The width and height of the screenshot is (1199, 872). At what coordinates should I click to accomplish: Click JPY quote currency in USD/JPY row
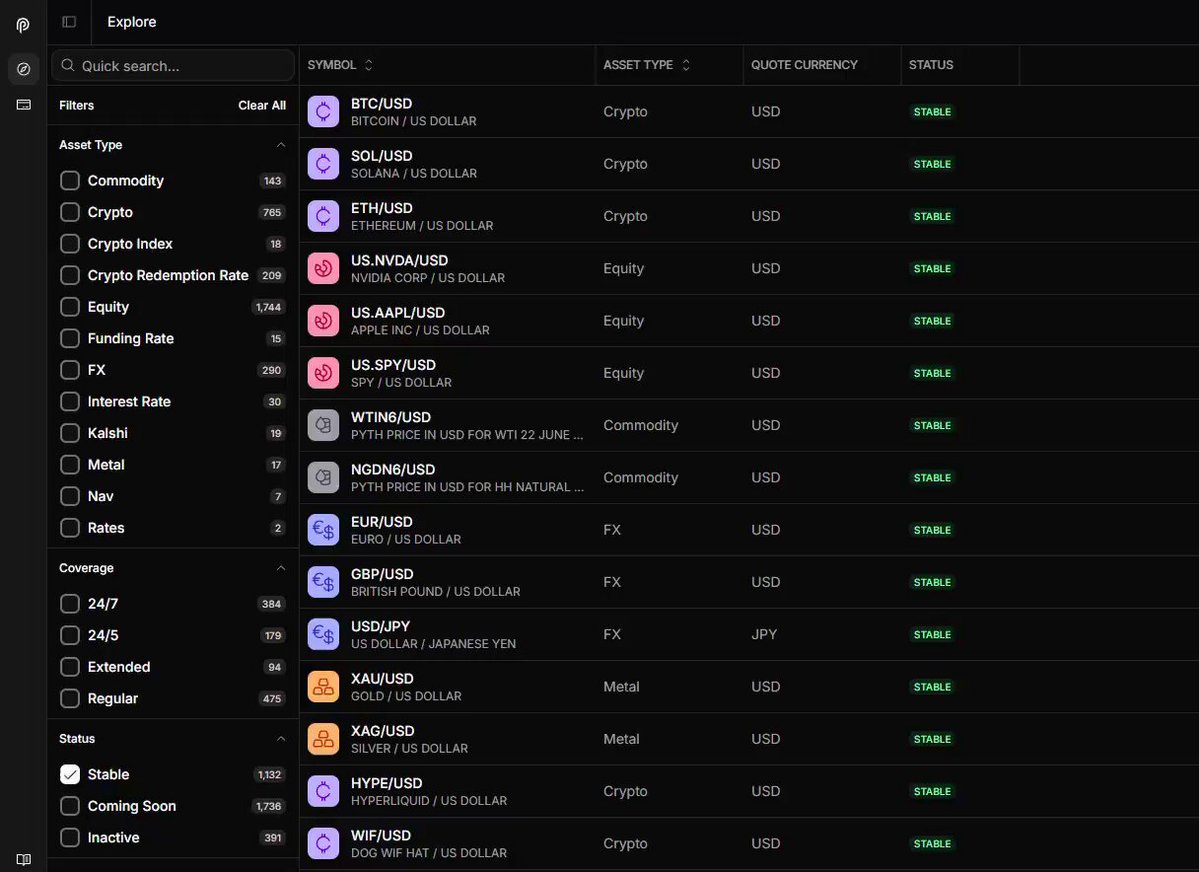(x=764, y=634)
